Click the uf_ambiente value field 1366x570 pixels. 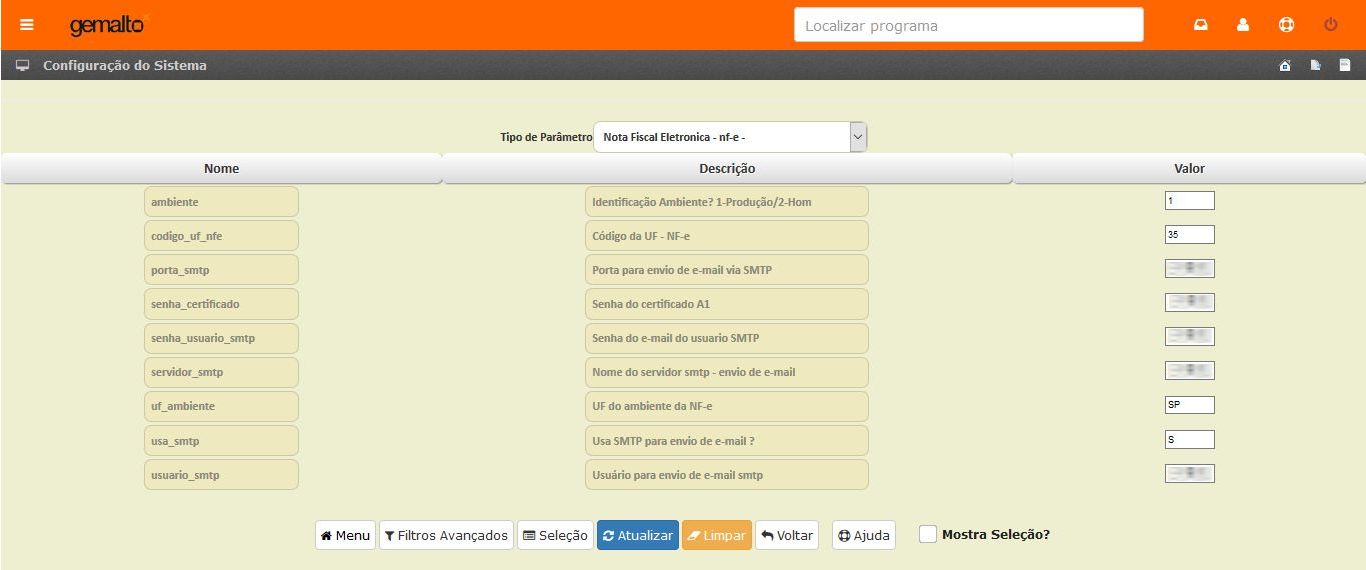coord(1189,405)
